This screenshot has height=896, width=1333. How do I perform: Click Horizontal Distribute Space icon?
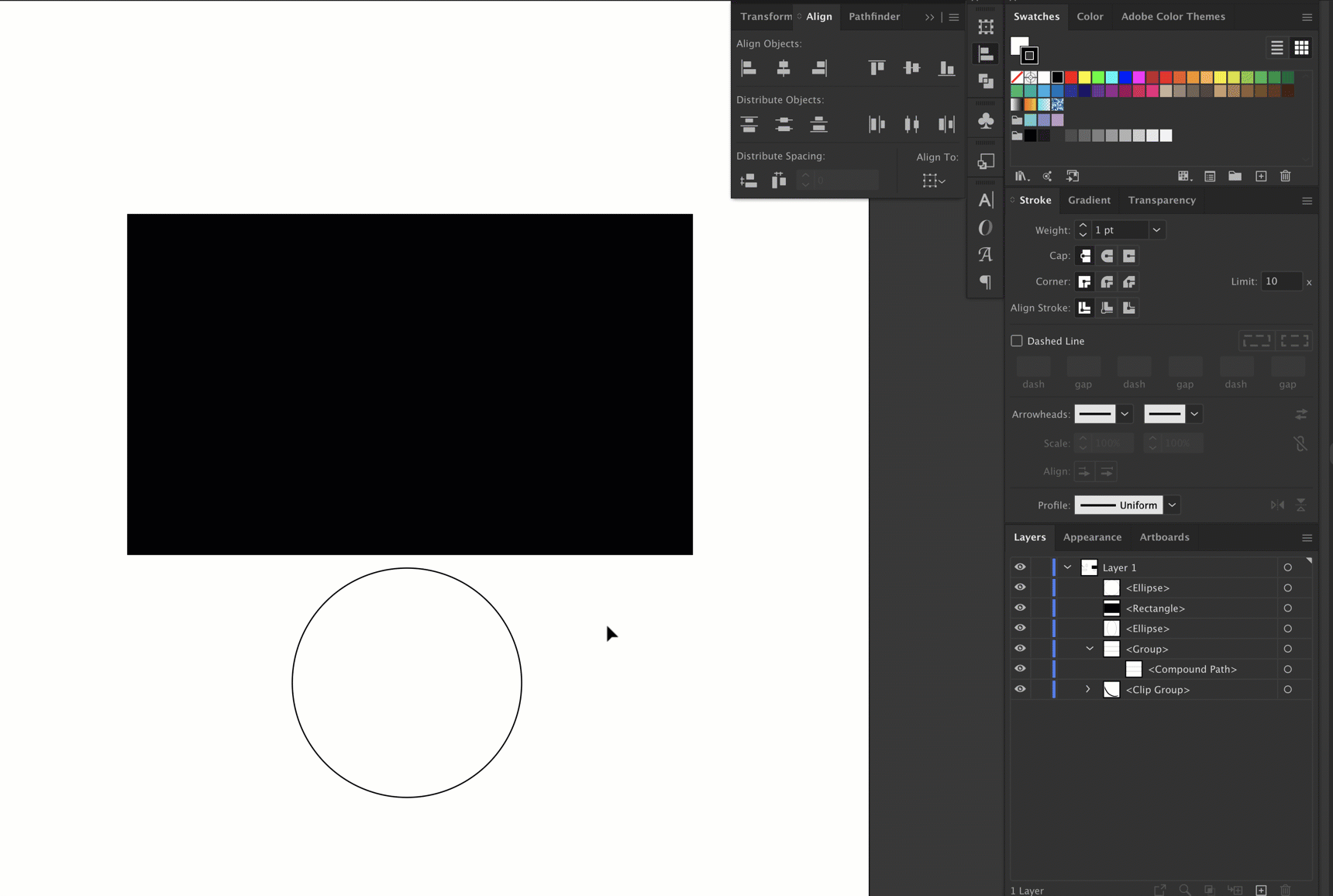(779, 181)
